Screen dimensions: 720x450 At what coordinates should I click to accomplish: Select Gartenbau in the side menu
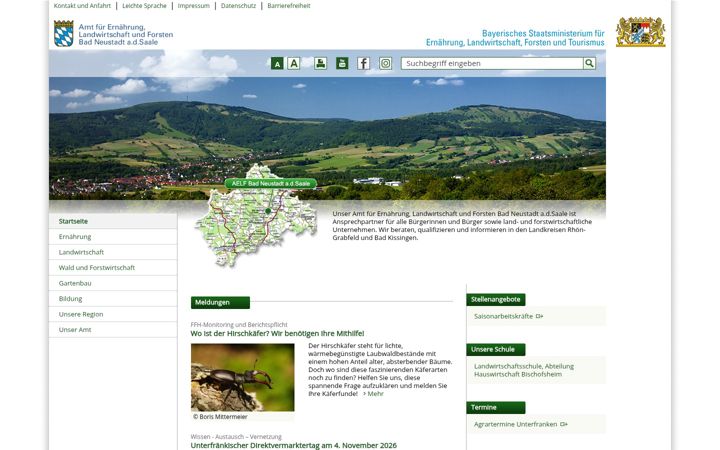113,283
